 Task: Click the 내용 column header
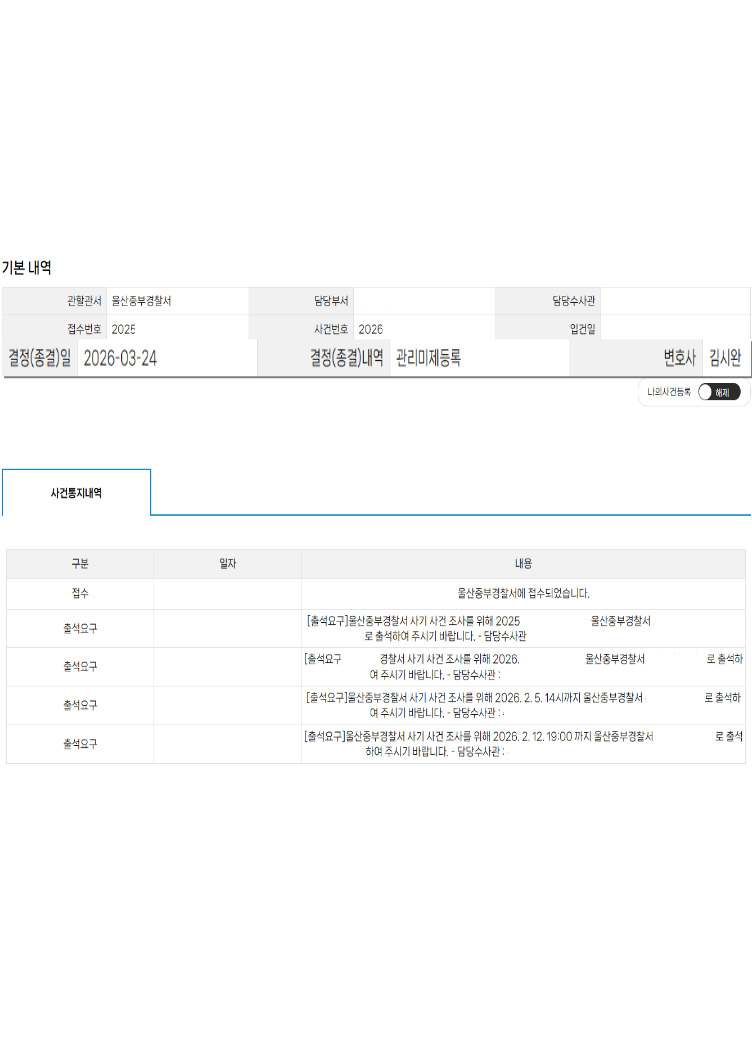coord(523,564)
